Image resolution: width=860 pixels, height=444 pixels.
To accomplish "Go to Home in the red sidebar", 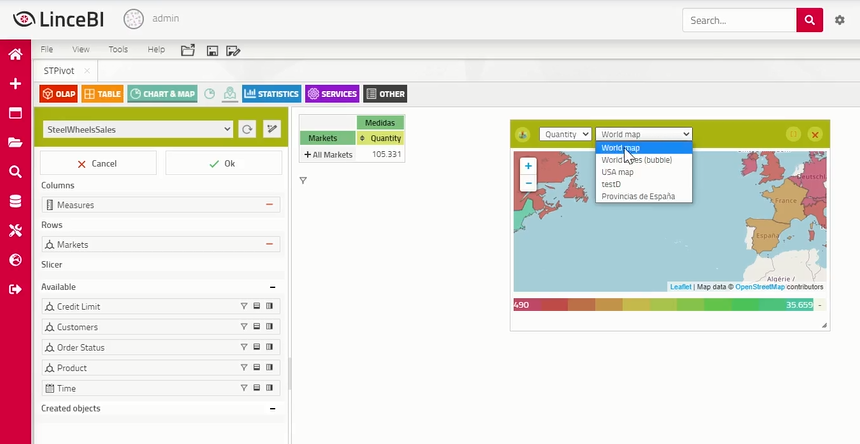I will point(15,54).
